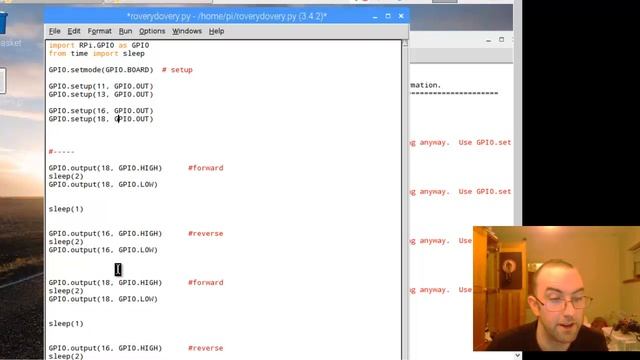
Task: Click the second '#forward' comment
Action: coord(205,282)
